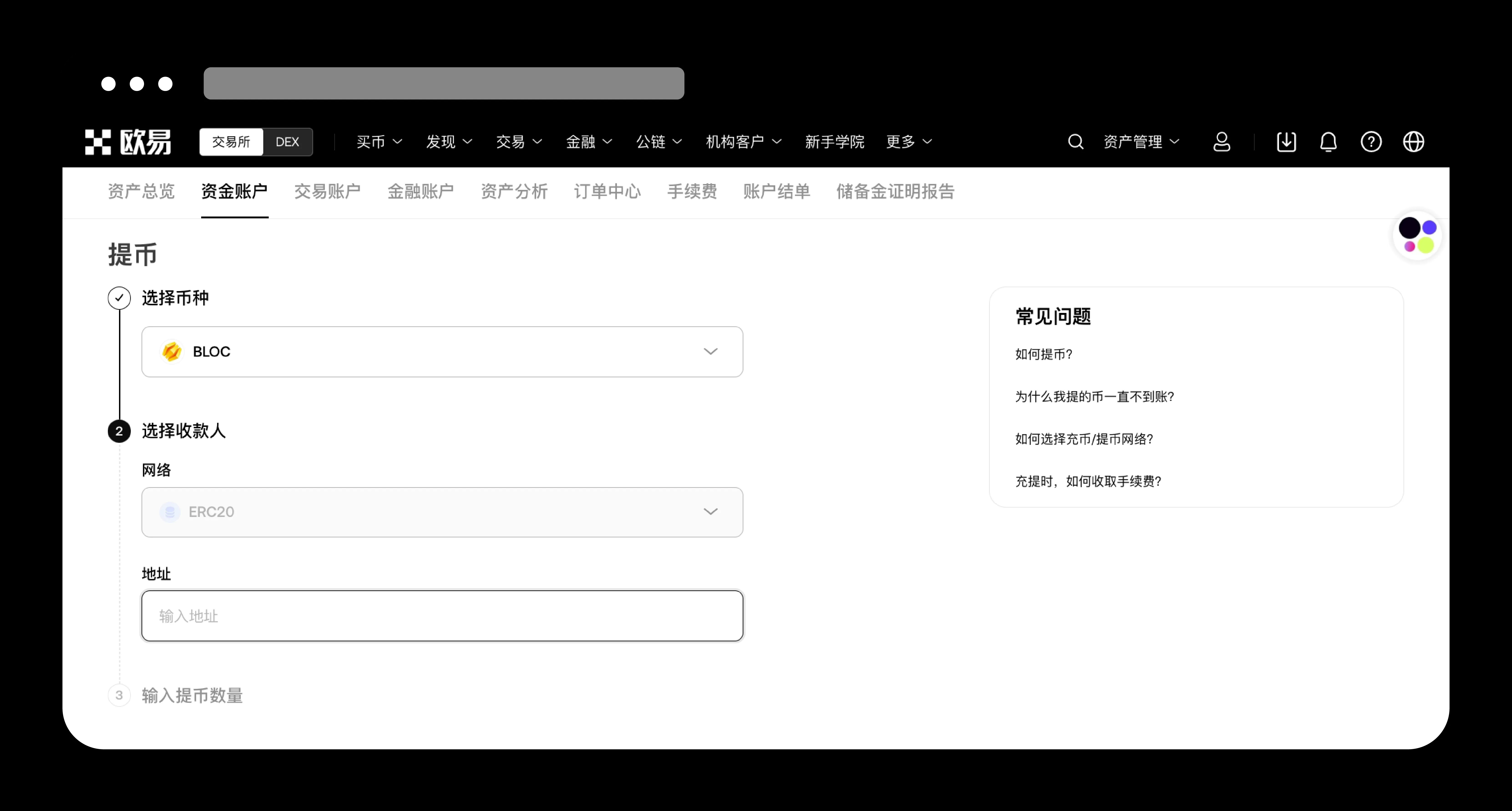Click the 网络 field label
Viewport: 1512px width, 811px height.
(156, 471)
